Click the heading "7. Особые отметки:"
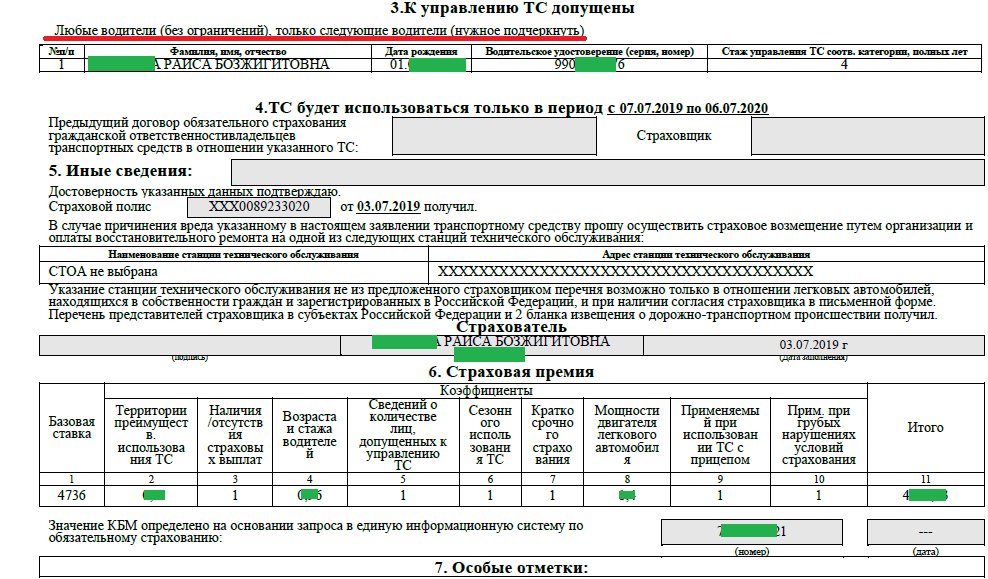 [x=511, y=568]
